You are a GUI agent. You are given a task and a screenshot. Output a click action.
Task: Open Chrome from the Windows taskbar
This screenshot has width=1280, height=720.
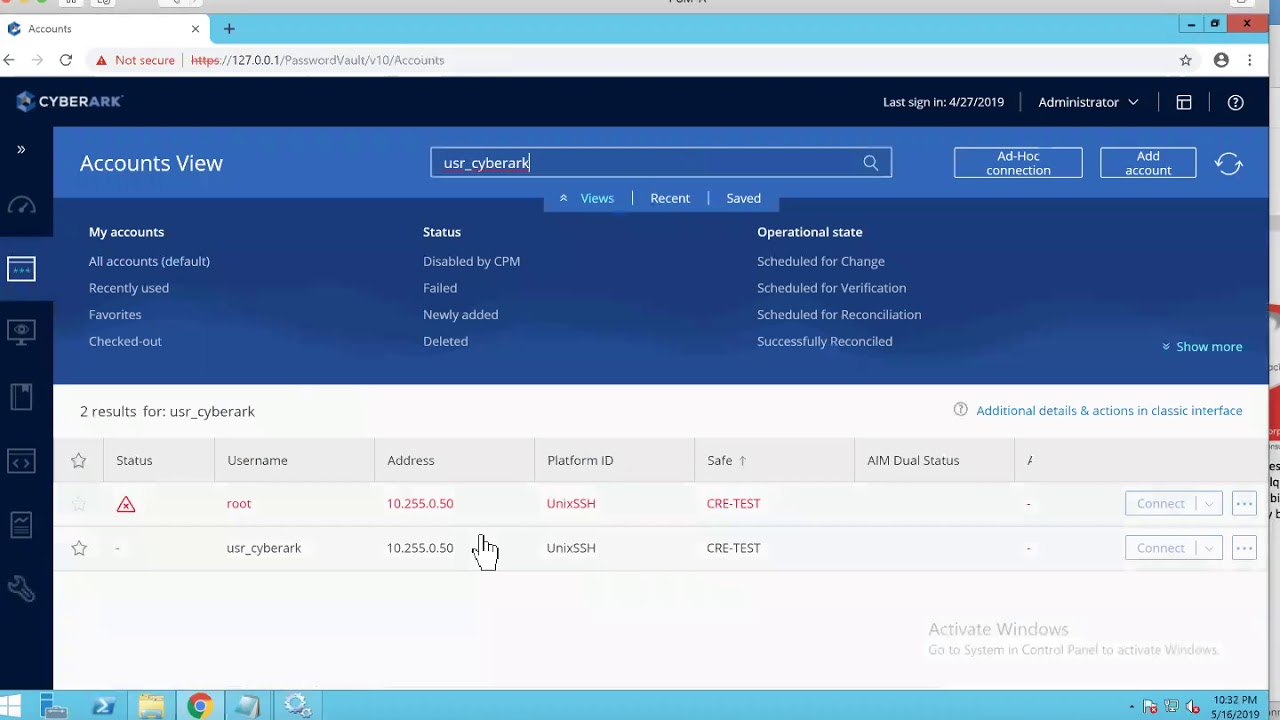tap(200, 707)
